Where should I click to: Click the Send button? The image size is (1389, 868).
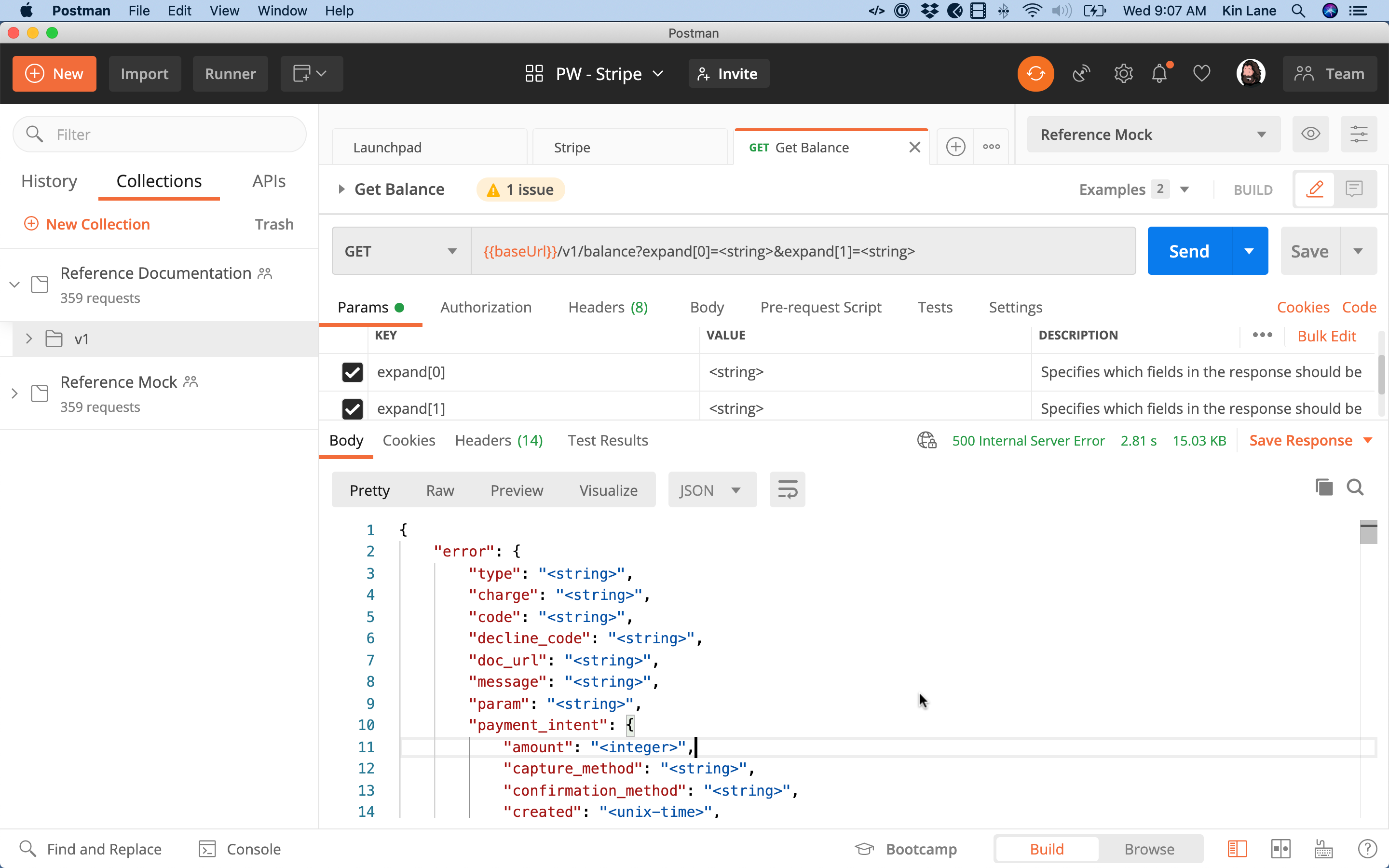1189,251
